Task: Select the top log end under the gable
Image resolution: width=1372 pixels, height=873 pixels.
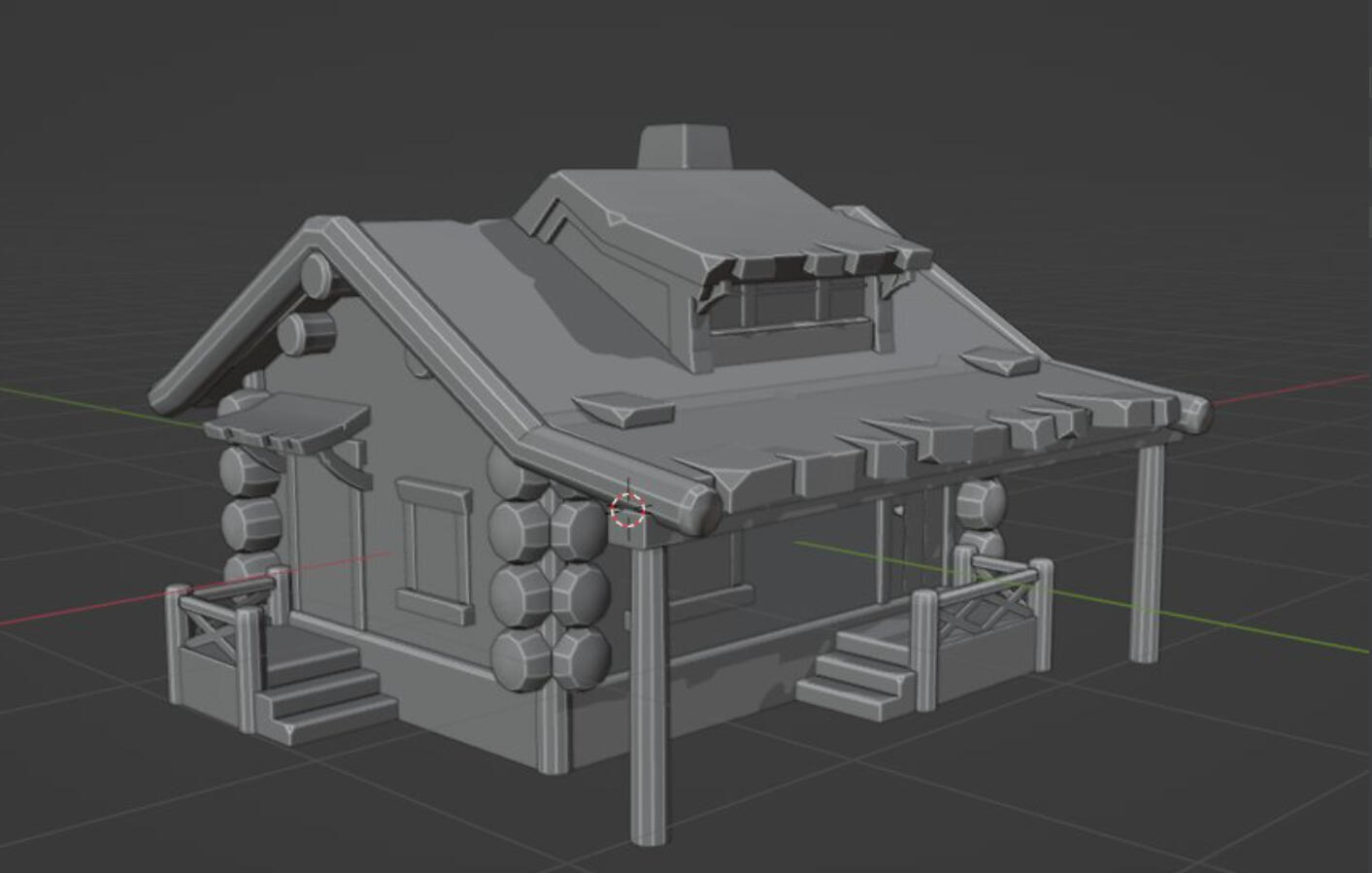Action: click(316, 276)
